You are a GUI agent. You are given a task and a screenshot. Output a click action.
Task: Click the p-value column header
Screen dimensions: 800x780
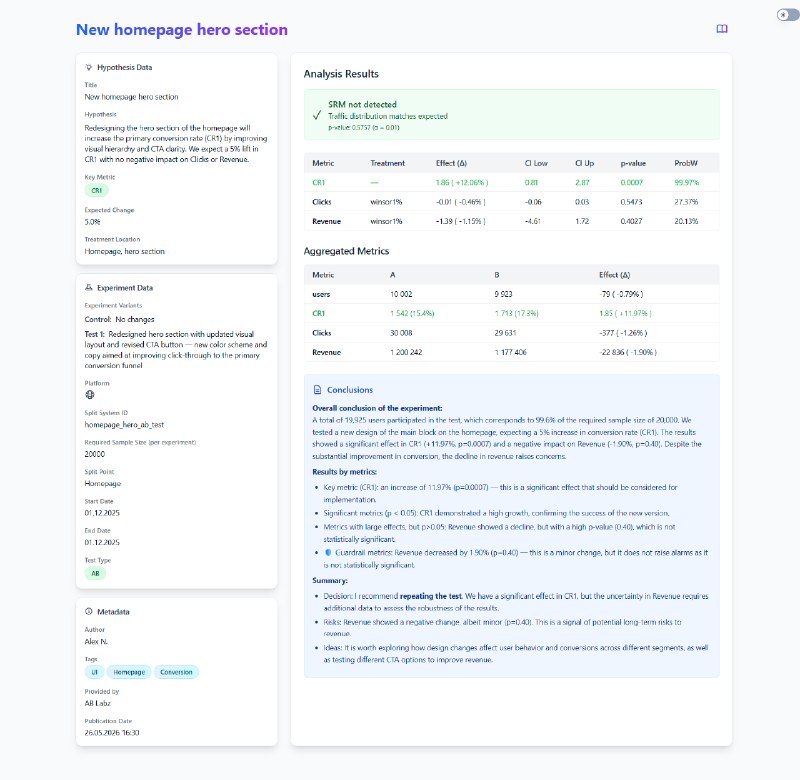633,163
